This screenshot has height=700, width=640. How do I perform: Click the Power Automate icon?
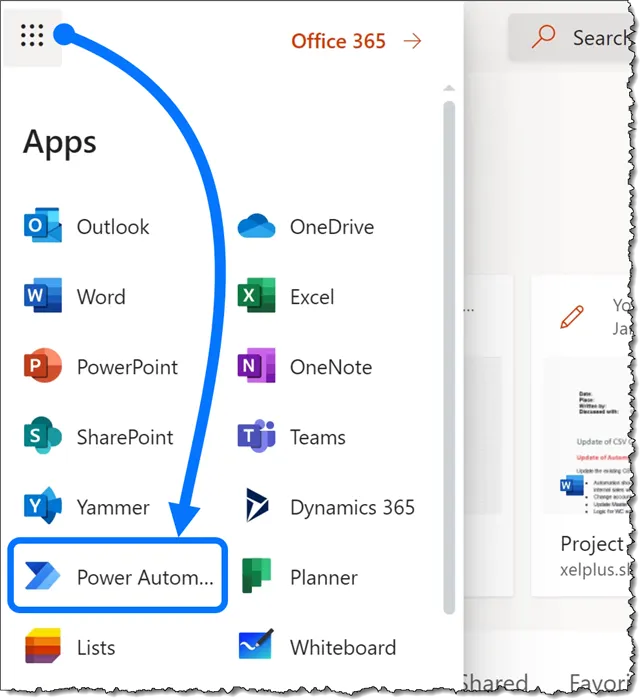point(42,577)
